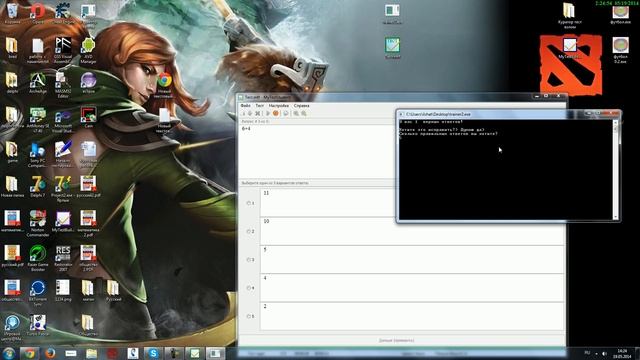This screenshot has width=640, height=360.
Task: Open the Microsoft Visual Studio shortcut
Action: tap(63, 120)
